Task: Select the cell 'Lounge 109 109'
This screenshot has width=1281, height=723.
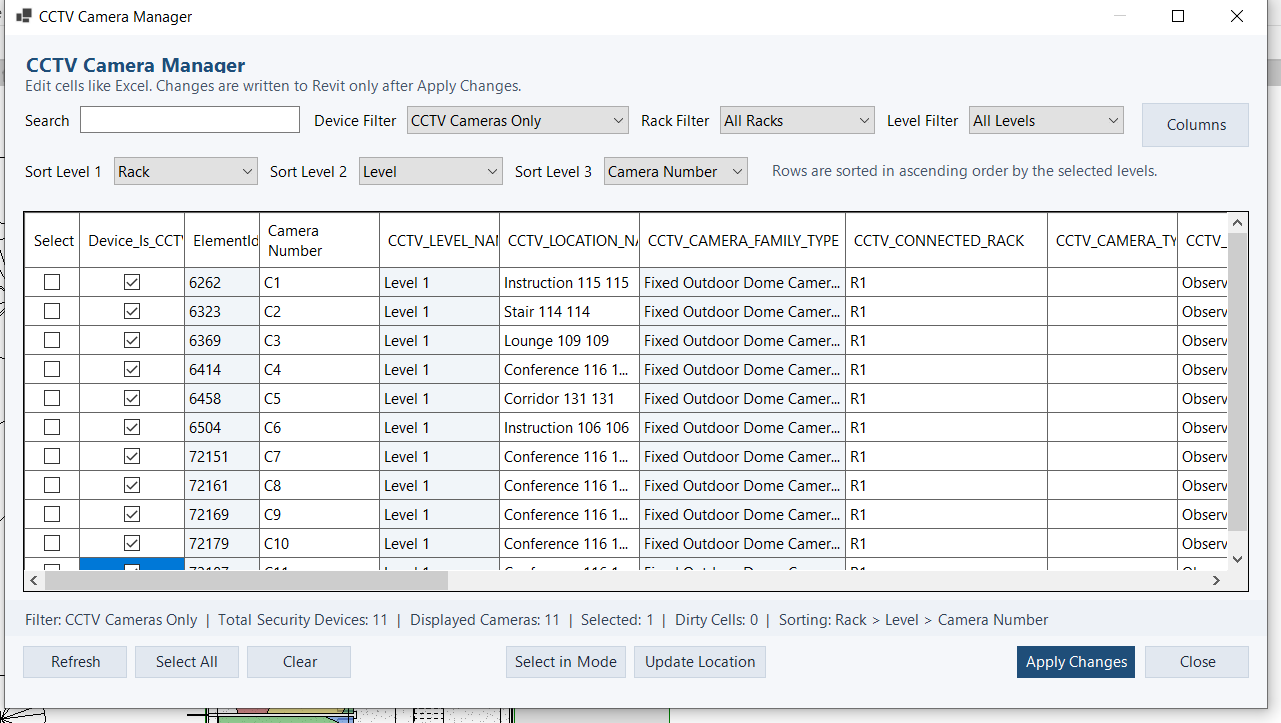Action: (x=569, y=340)
